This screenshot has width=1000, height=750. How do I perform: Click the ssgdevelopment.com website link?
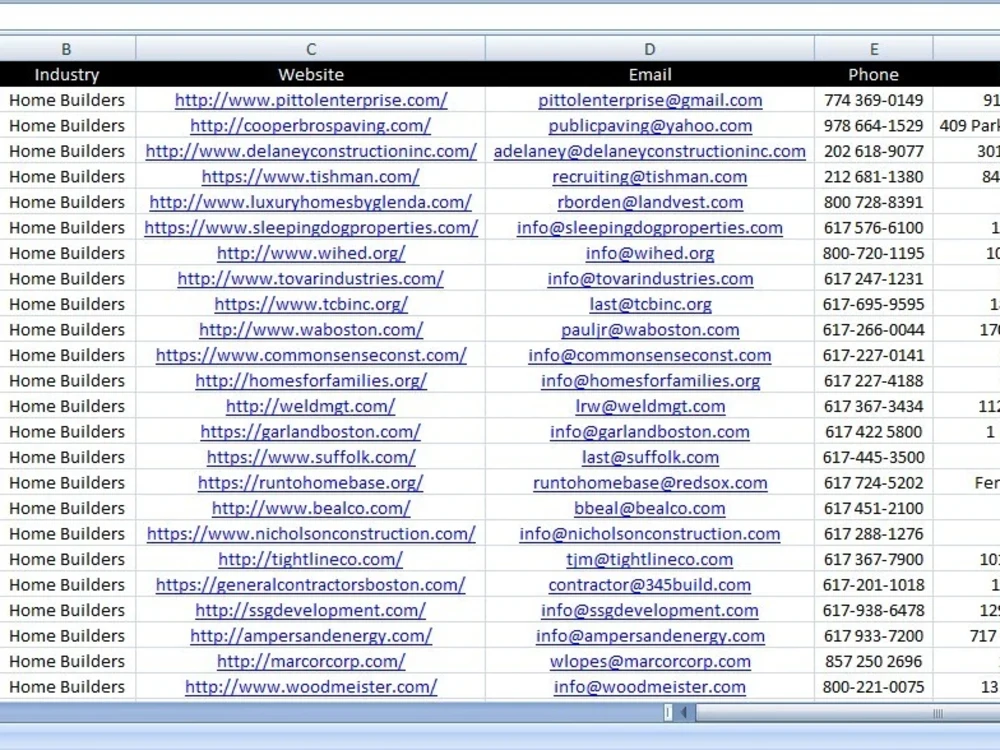(x=311, y=610)
